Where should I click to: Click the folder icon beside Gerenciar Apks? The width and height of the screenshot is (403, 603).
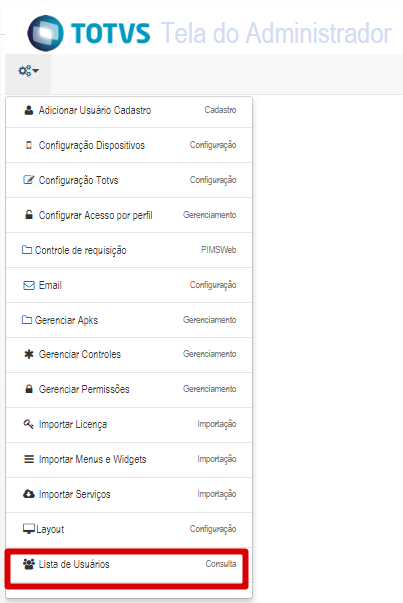click(x=27, y=320)
